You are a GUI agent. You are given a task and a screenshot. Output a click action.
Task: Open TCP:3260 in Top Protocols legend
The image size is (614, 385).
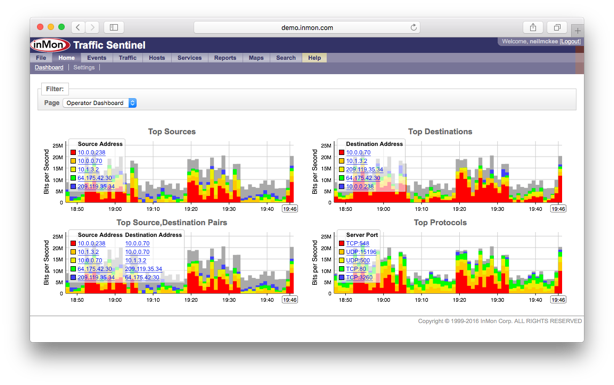359,277
